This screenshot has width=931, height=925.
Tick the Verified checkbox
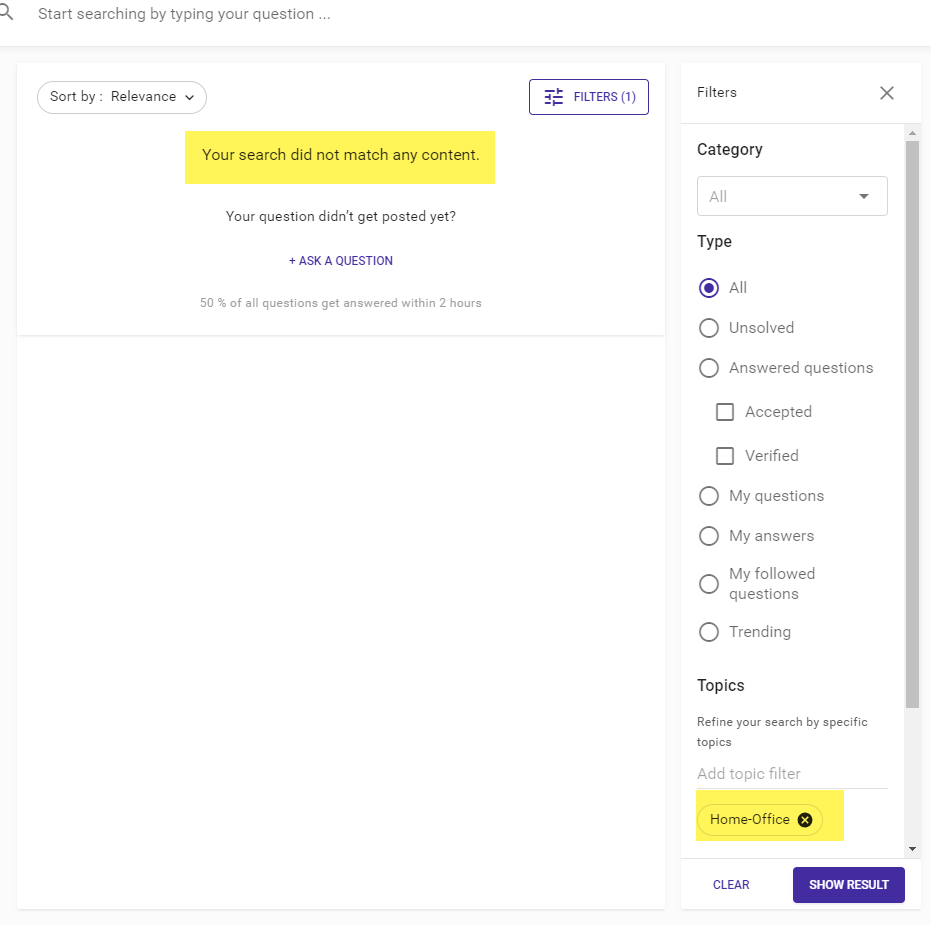(724, 456)
